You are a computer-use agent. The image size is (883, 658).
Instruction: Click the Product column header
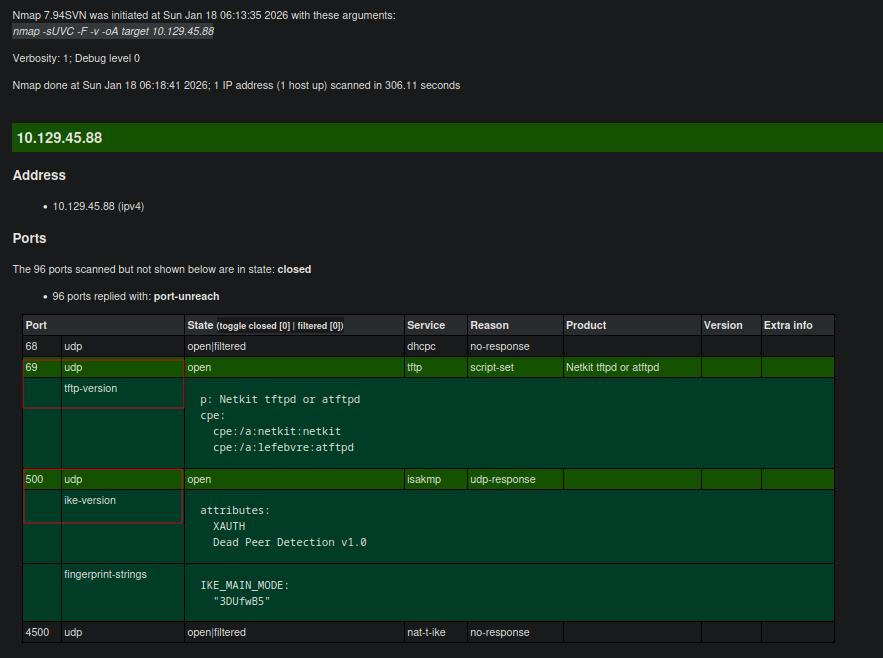(586, 325)
